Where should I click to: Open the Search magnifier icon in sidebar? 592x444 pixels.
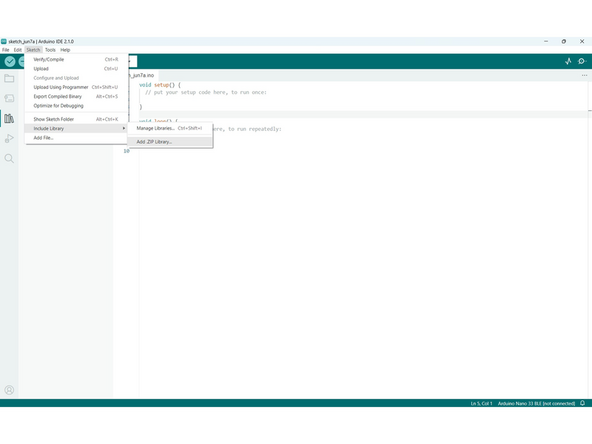(9, 159)
